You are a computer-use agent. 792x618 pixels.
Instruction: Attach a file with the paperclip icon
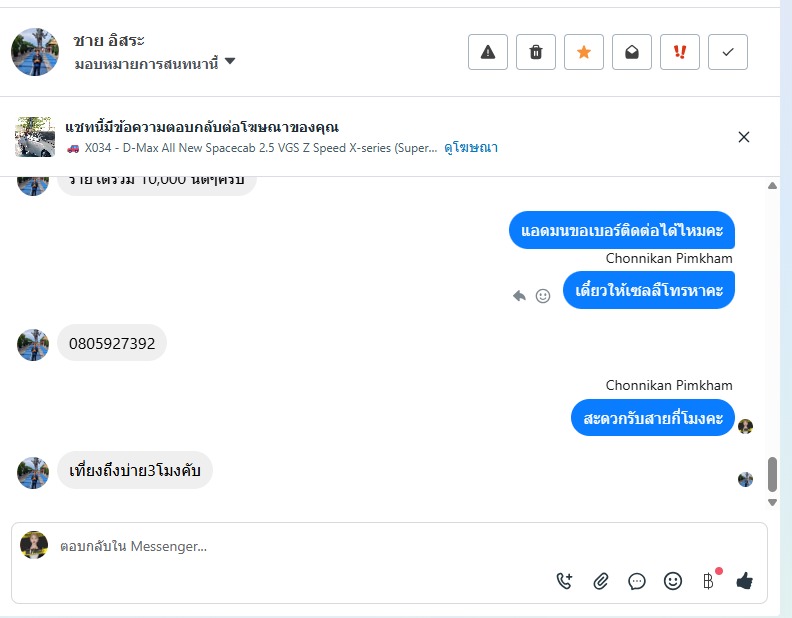(601, 581)
